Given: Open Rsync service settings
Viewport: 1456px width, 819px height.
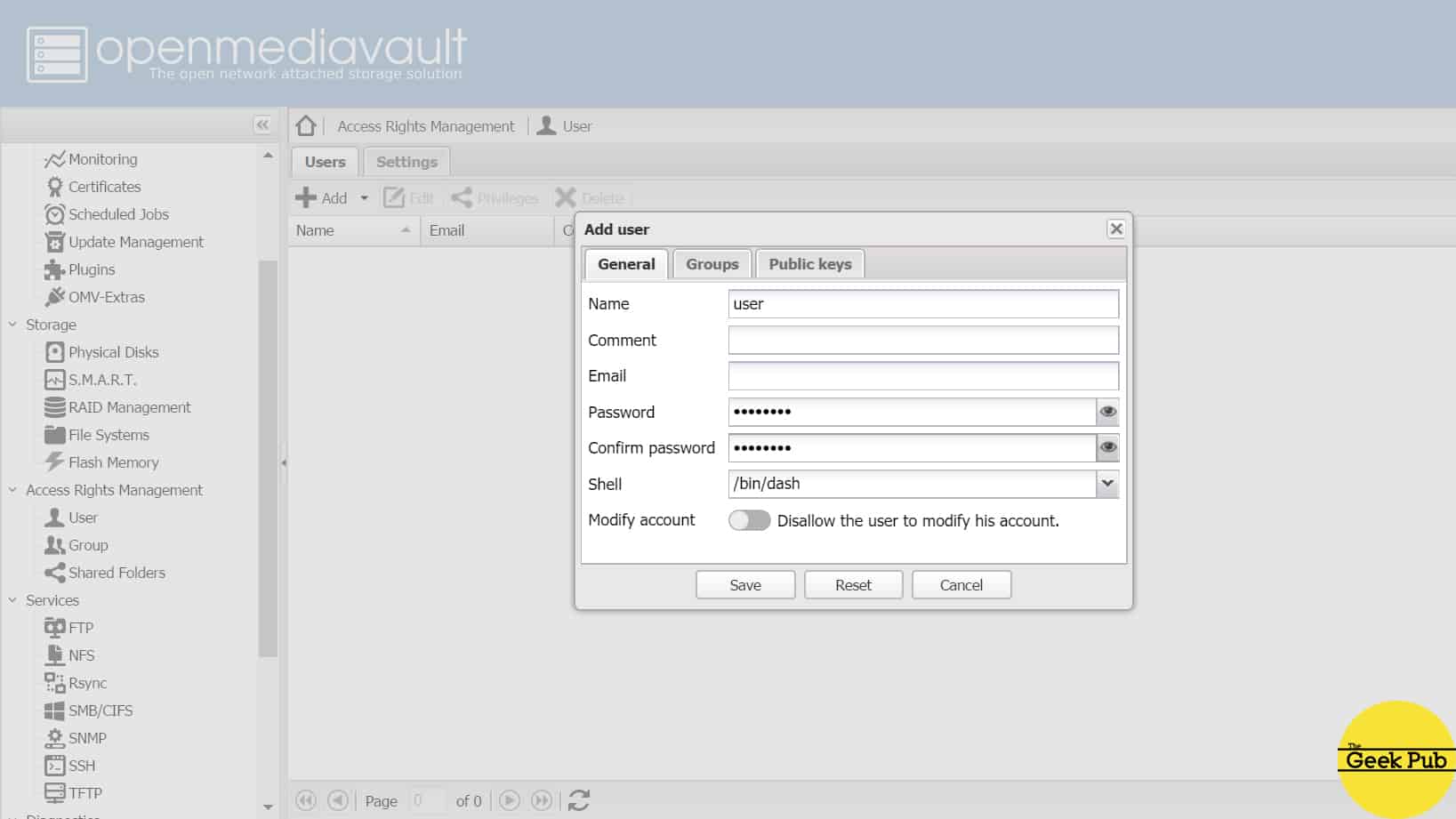Looking at the screenshot, I should pos(76,683).
